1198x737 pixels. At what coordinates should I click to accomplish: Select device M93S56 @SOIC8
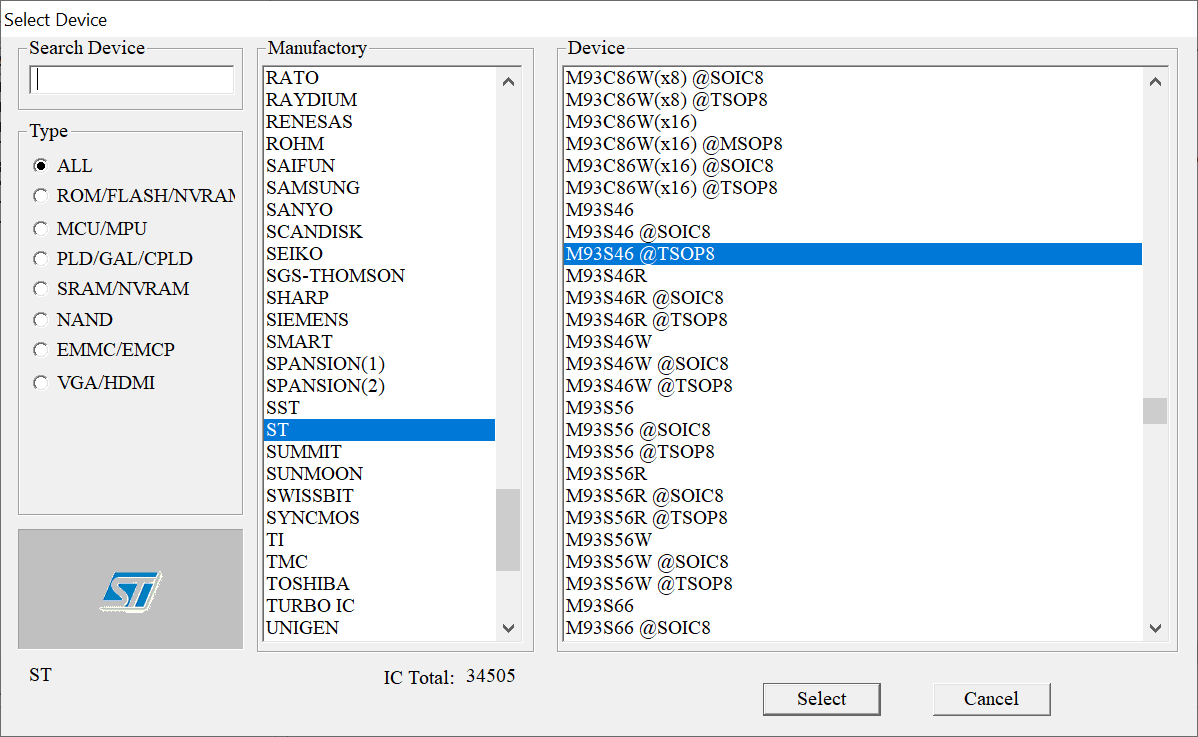point(638,430)
